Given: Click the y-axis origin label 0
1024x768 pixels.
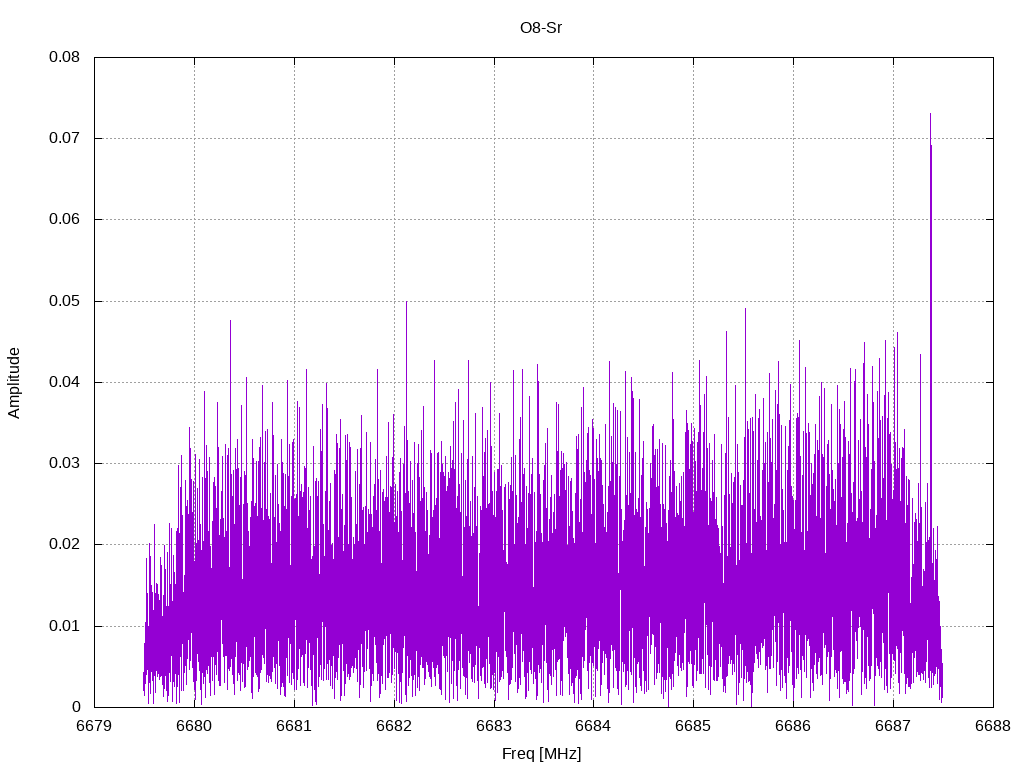Looking at the screenshot, I should [x=76, y=707].
